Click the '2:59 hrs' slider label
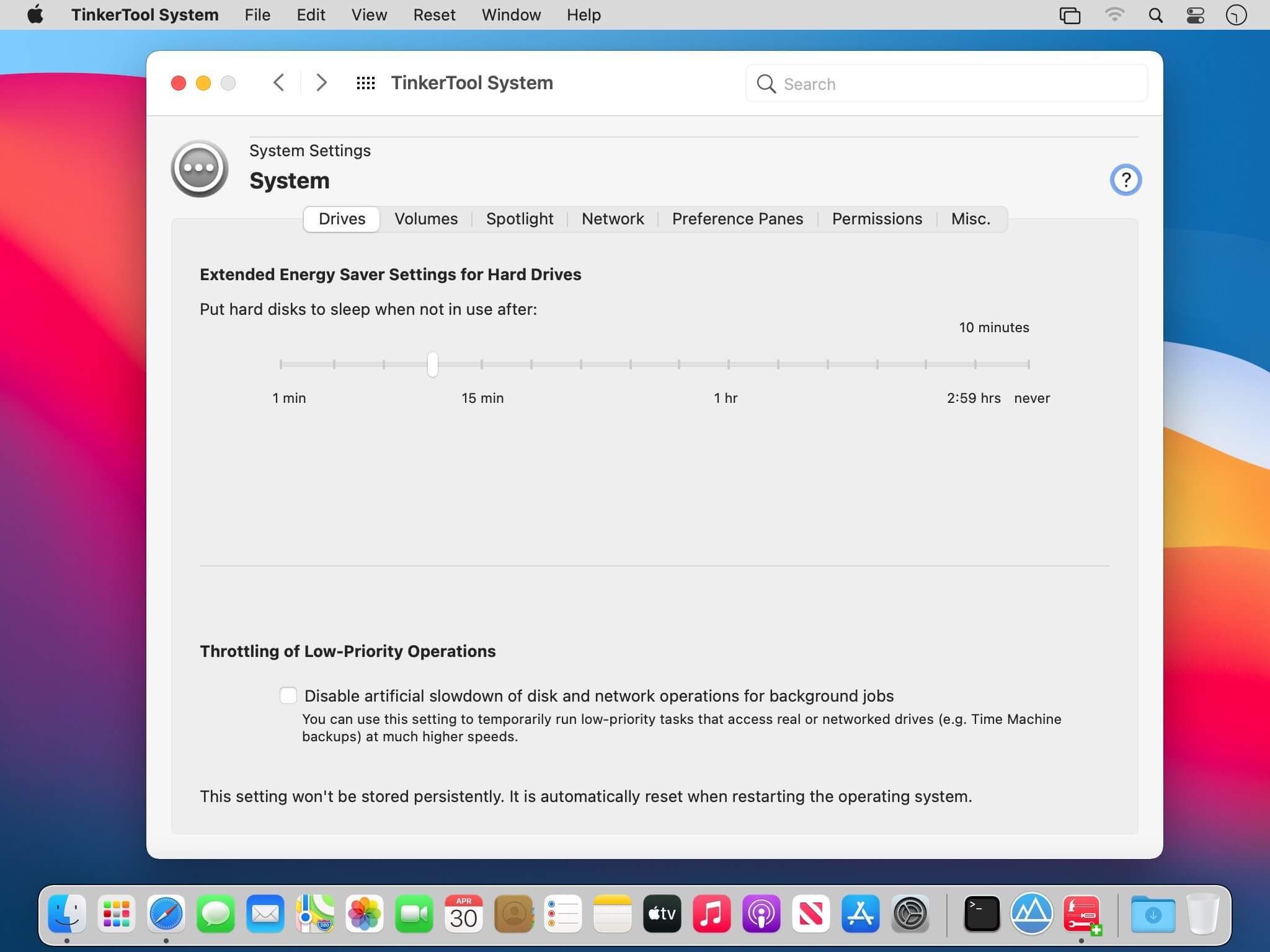 pyautogui.click(x=974, y=398)
